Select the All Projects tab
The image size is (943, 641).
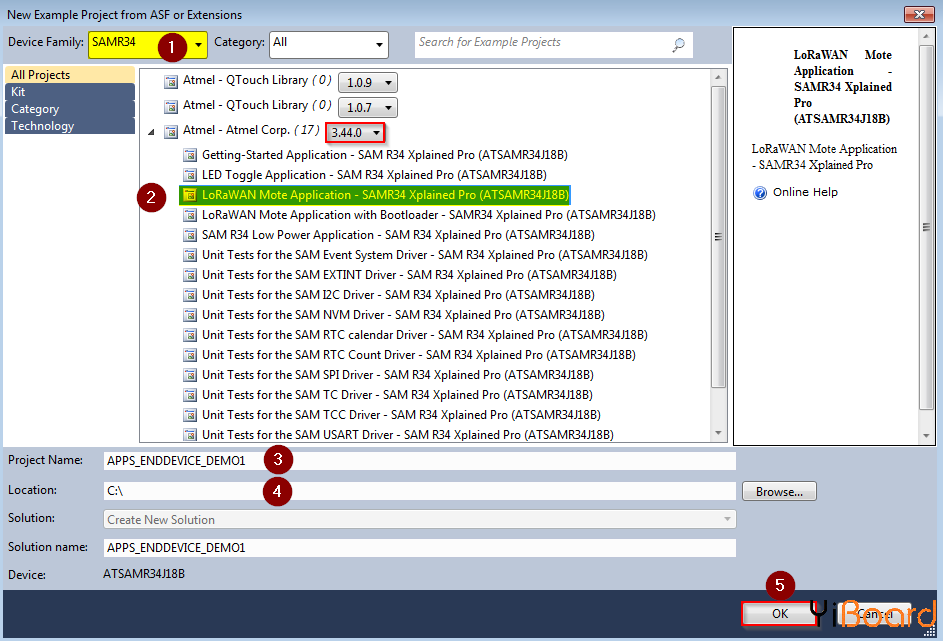pyautogui.click(x=69, y=75)
